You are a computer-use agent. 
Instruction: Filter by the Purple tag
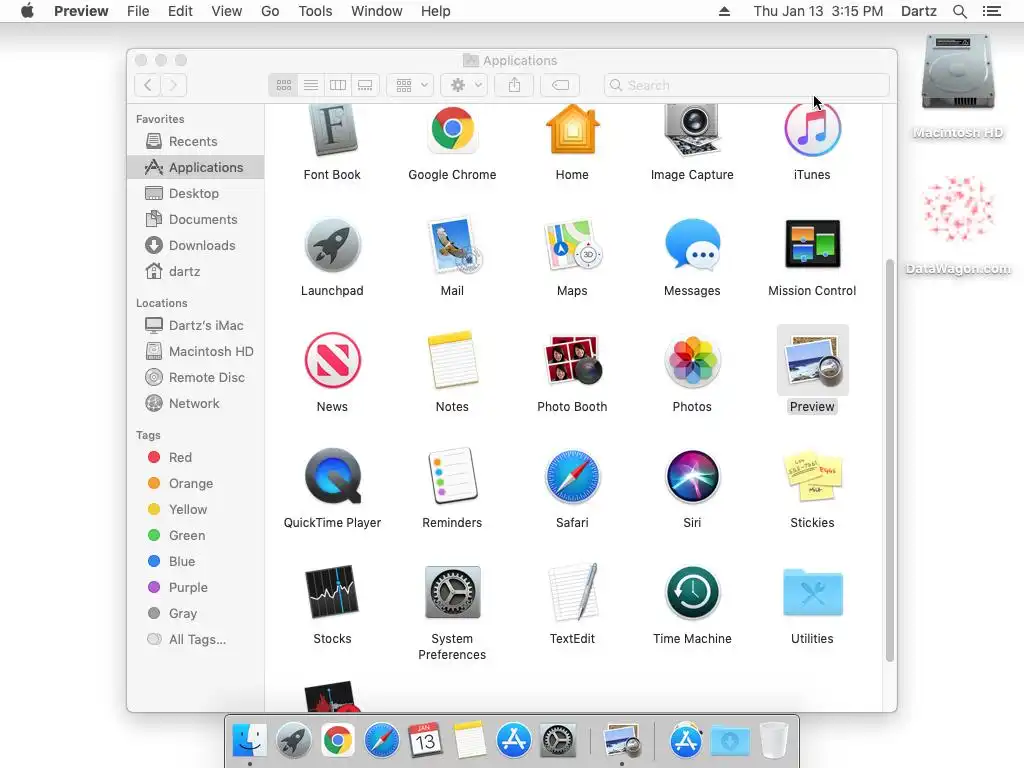point(195,587)
